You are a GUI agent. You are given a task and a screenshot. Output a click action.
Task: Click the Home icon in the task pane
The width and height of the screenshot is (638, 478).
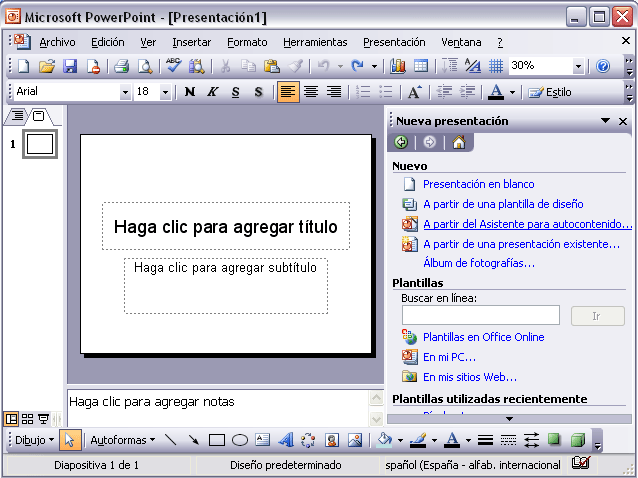coord(458,142)
